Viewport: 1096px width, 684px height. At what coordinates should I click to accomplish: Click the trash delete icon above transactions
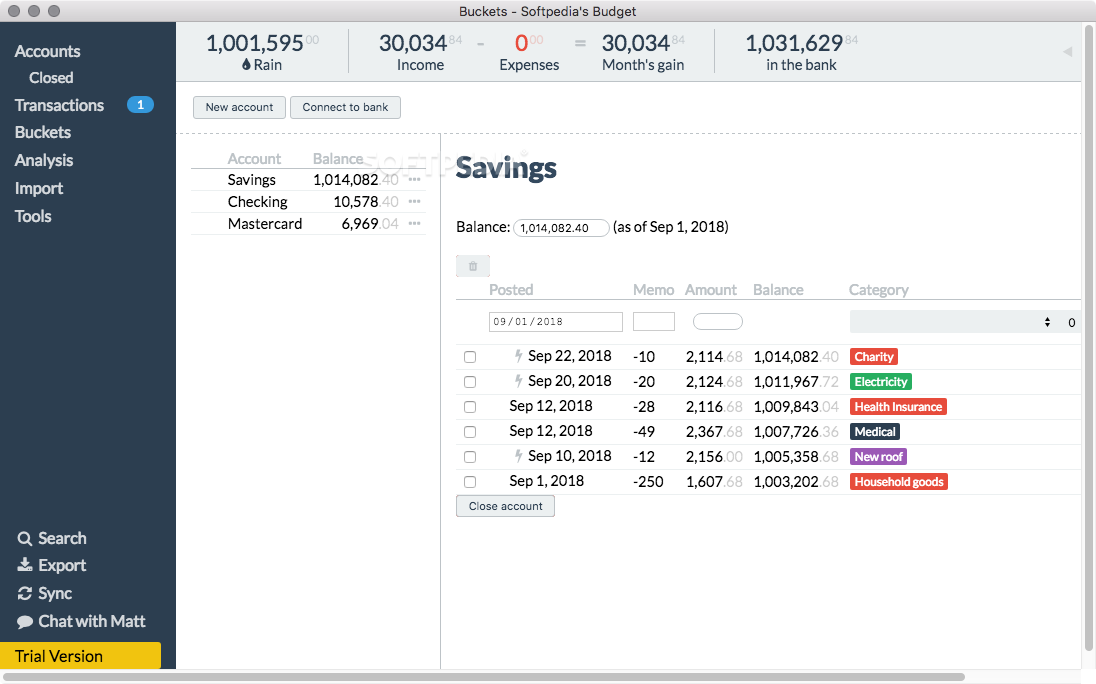[x=473, y=266]
